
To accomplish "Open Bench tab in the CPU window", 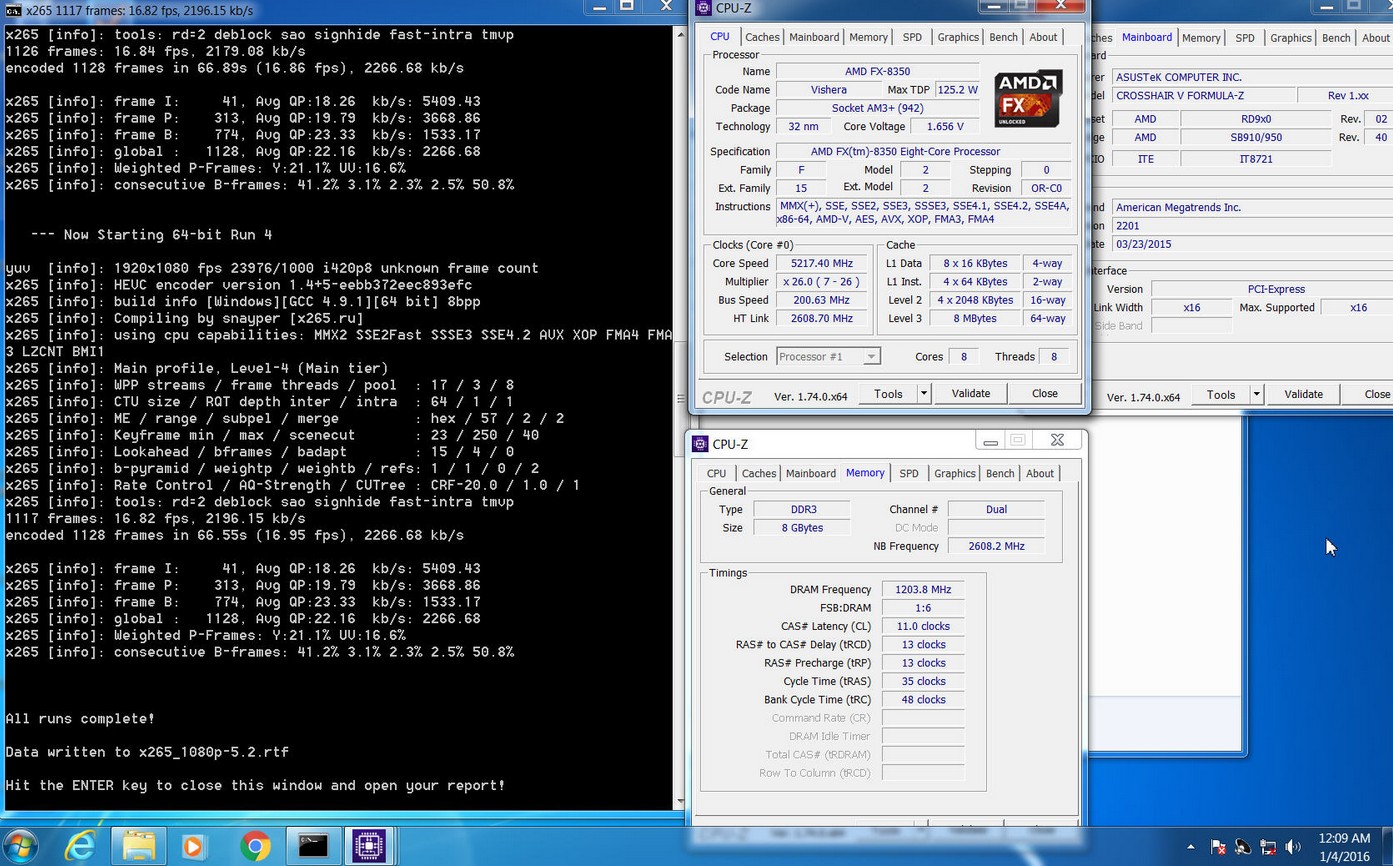I will (x=1003, y=37).
